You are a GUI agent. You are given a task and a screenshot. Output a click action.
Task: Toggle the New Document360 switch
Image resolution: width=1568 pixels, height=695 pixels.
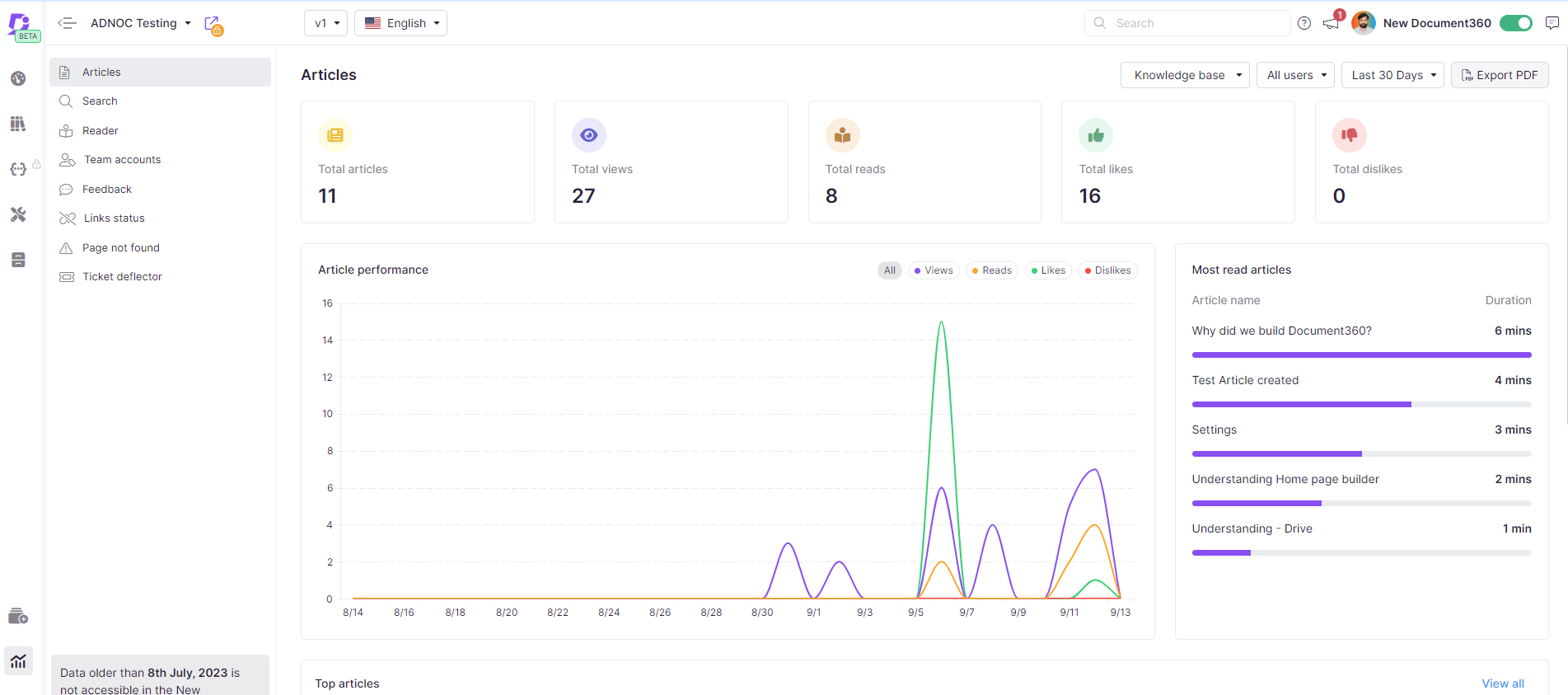tap(1516, 23)
